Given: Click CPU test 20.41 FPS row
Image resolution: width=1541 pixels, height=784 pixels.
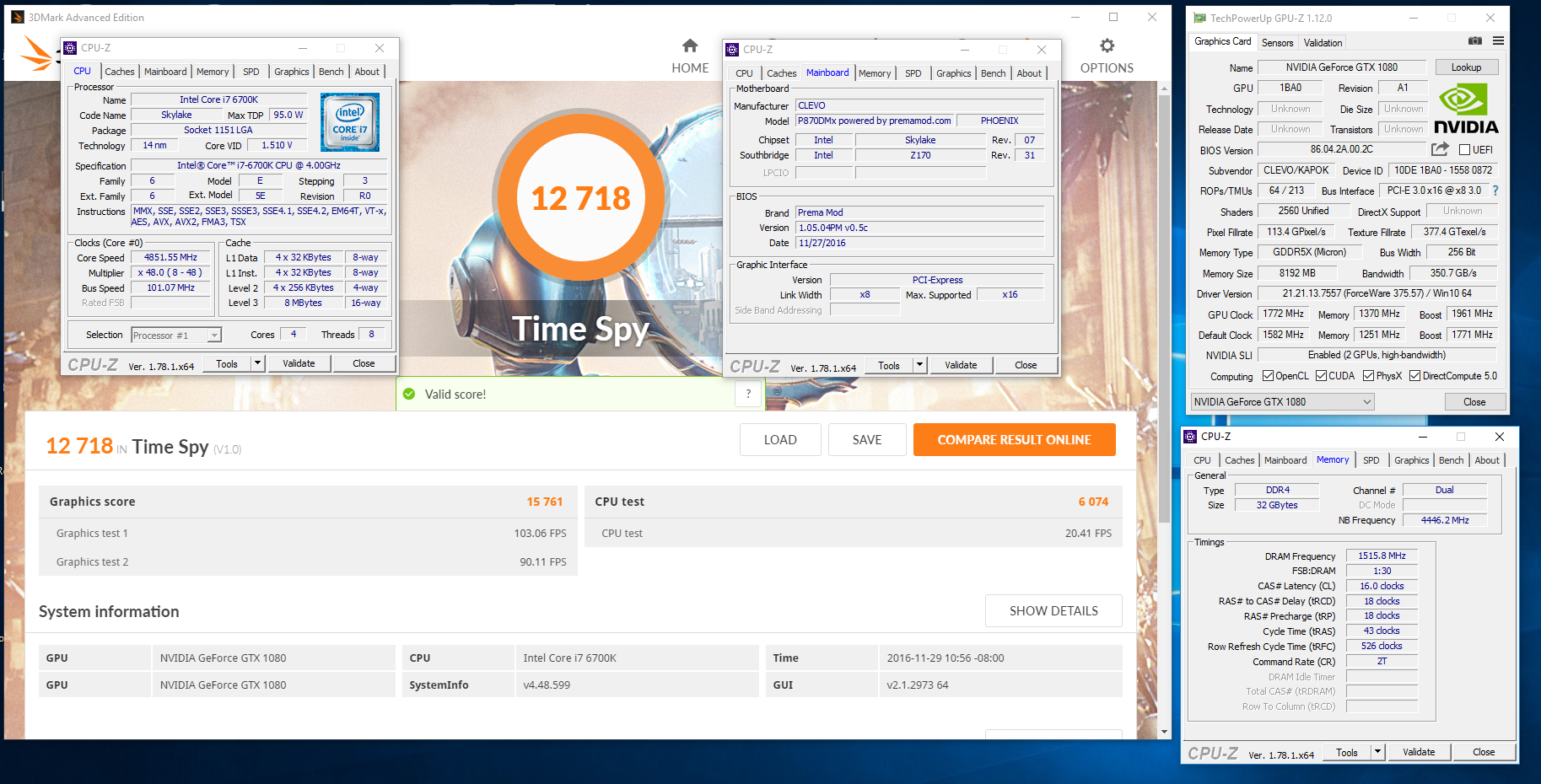Looking at the screenshot, I should coord(853,533).
